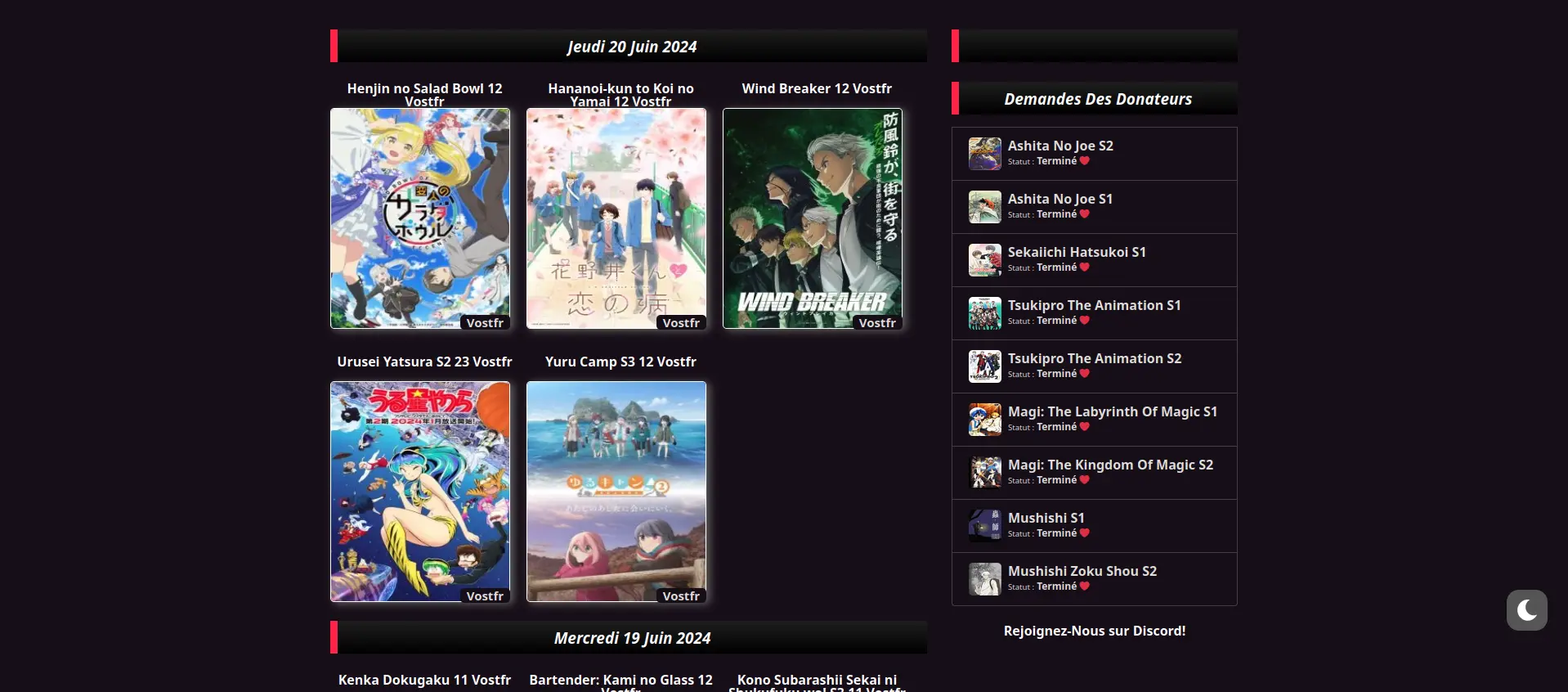Click the heart icon beside Sekaiichi Hatsukoi S1
This screenshot has width=1568, height=692.
1085,267
